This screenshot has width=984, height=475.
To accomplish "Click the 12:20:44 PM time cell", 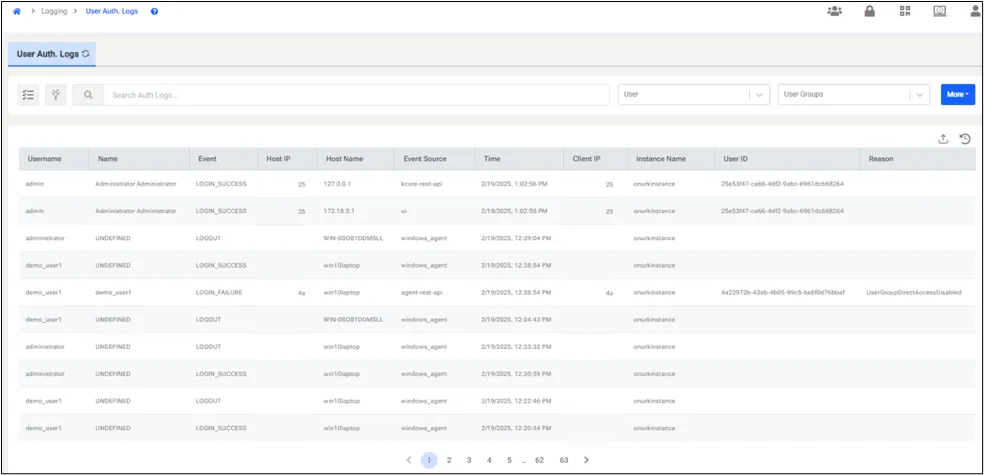I will tap(516, 428).
